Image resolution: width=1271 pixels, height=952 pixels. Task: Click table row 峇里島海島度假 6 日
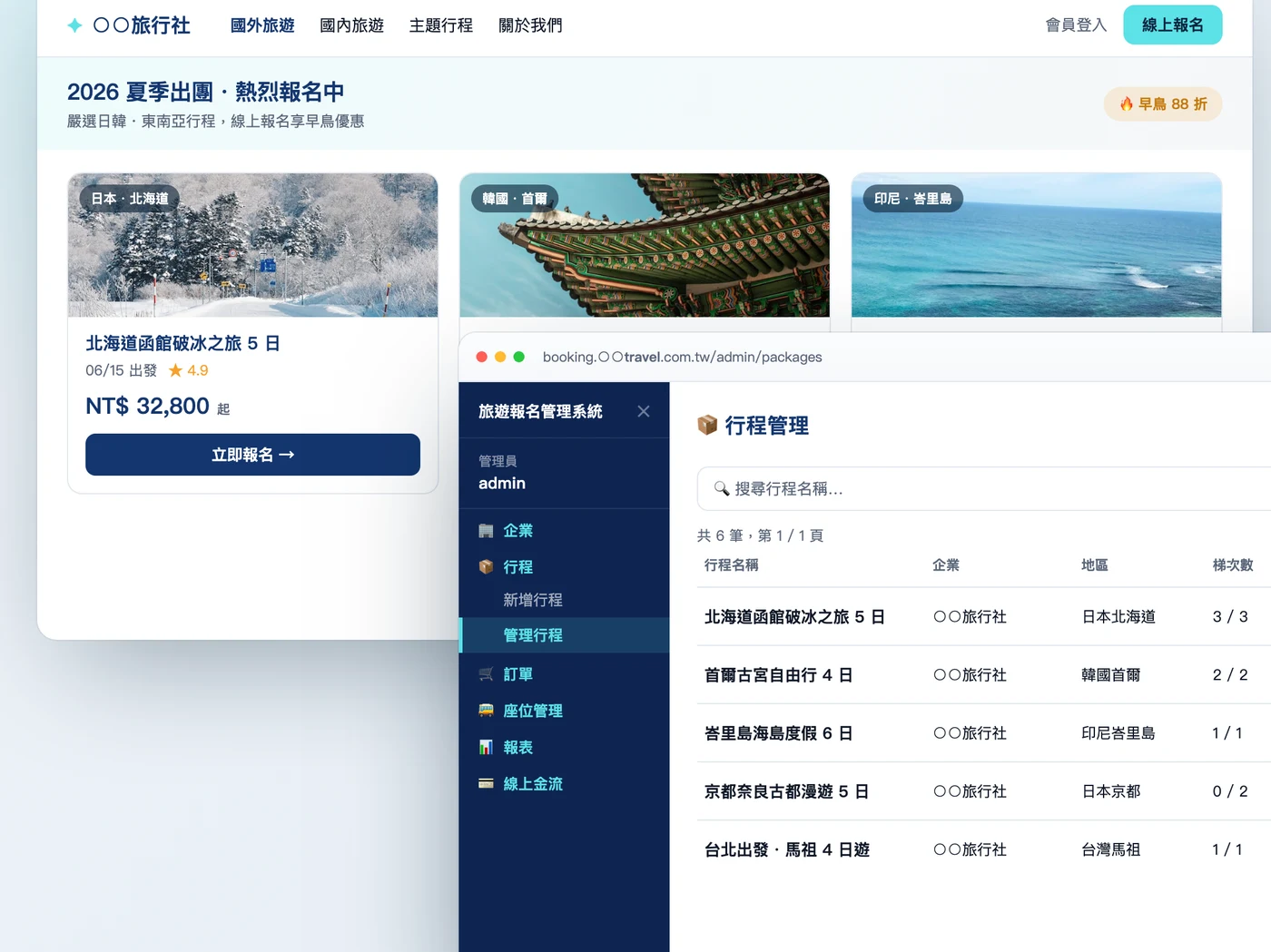[x=984, y=733]
